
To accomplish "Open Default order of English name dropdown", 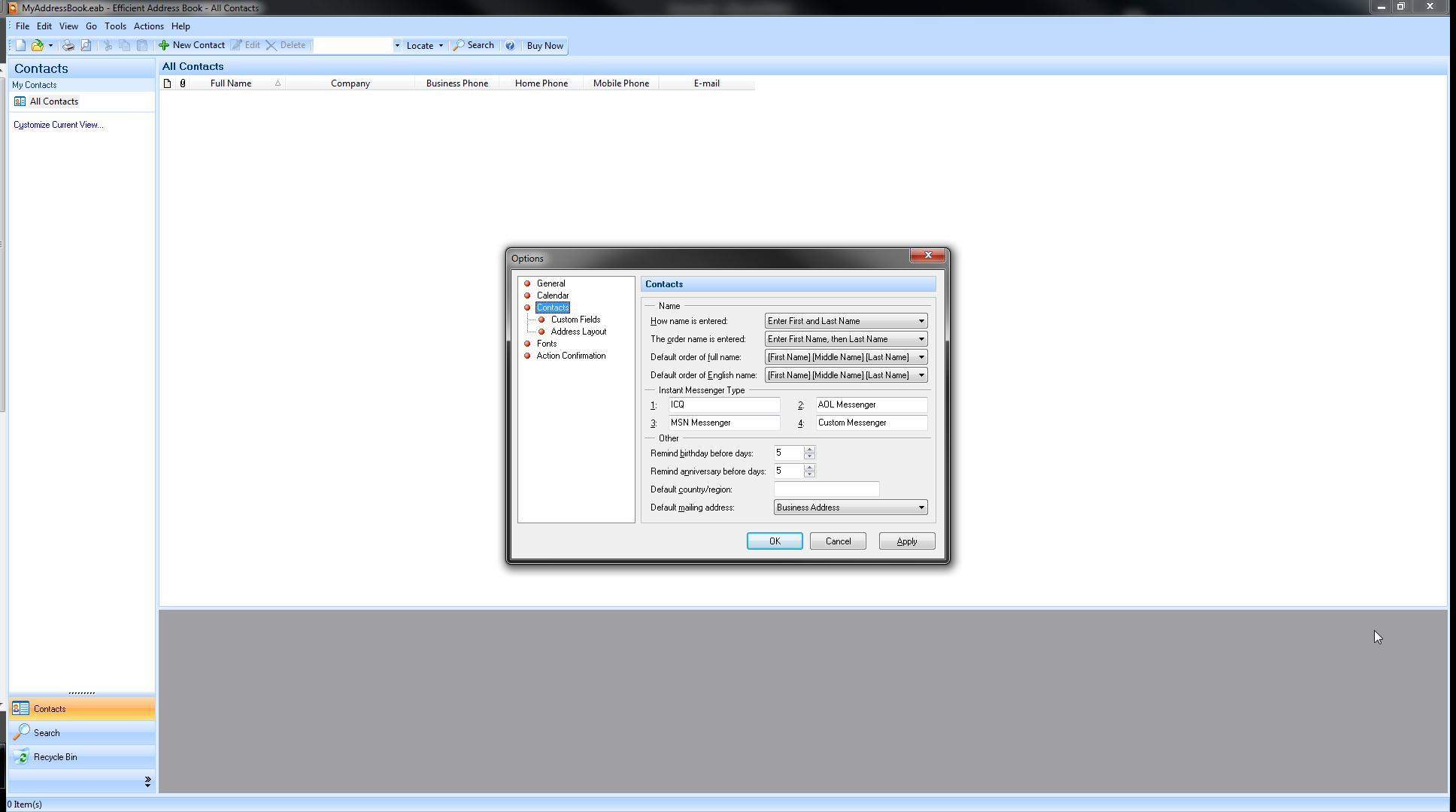I will coord(846,375).
